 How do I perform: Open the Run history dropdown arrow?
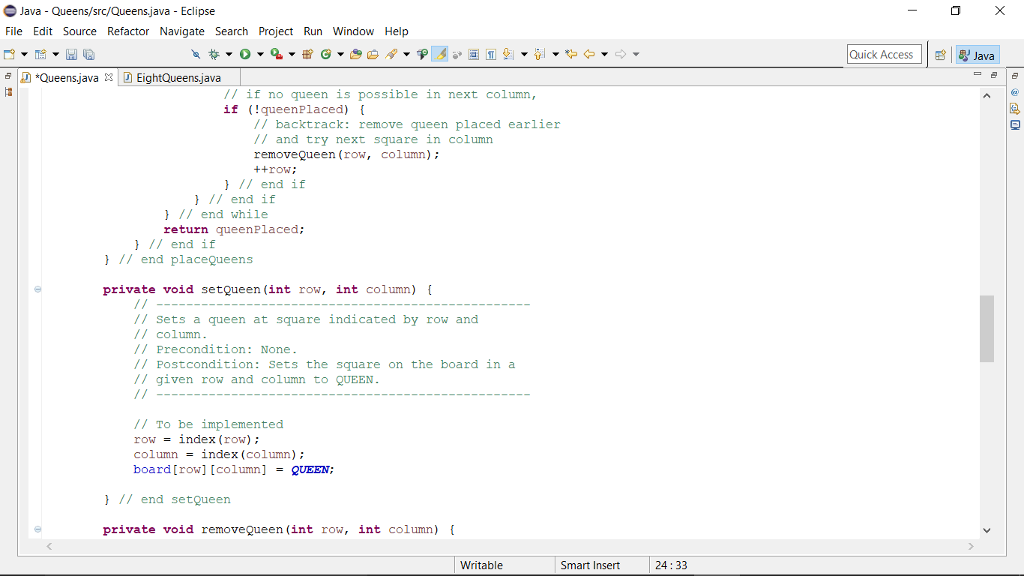tap(260, 54)
